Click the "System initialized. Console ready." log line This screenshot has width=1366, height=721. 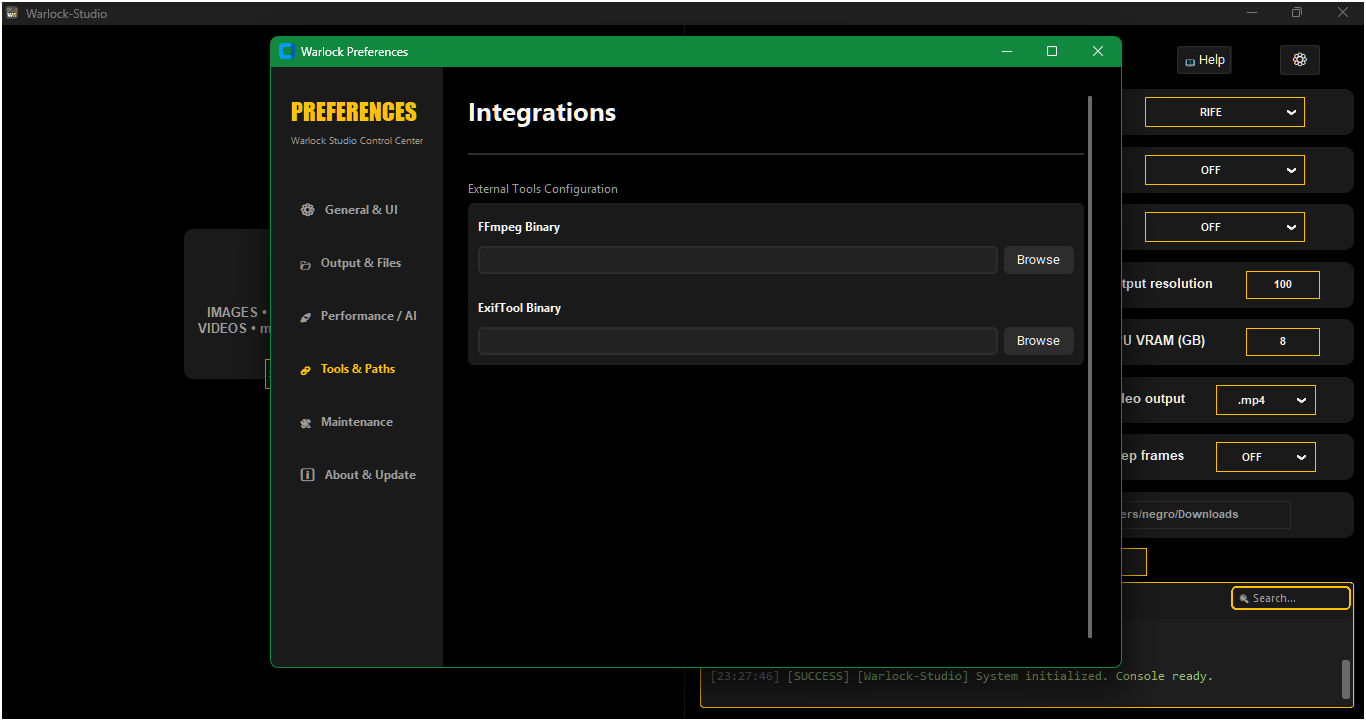[1094, 676]
